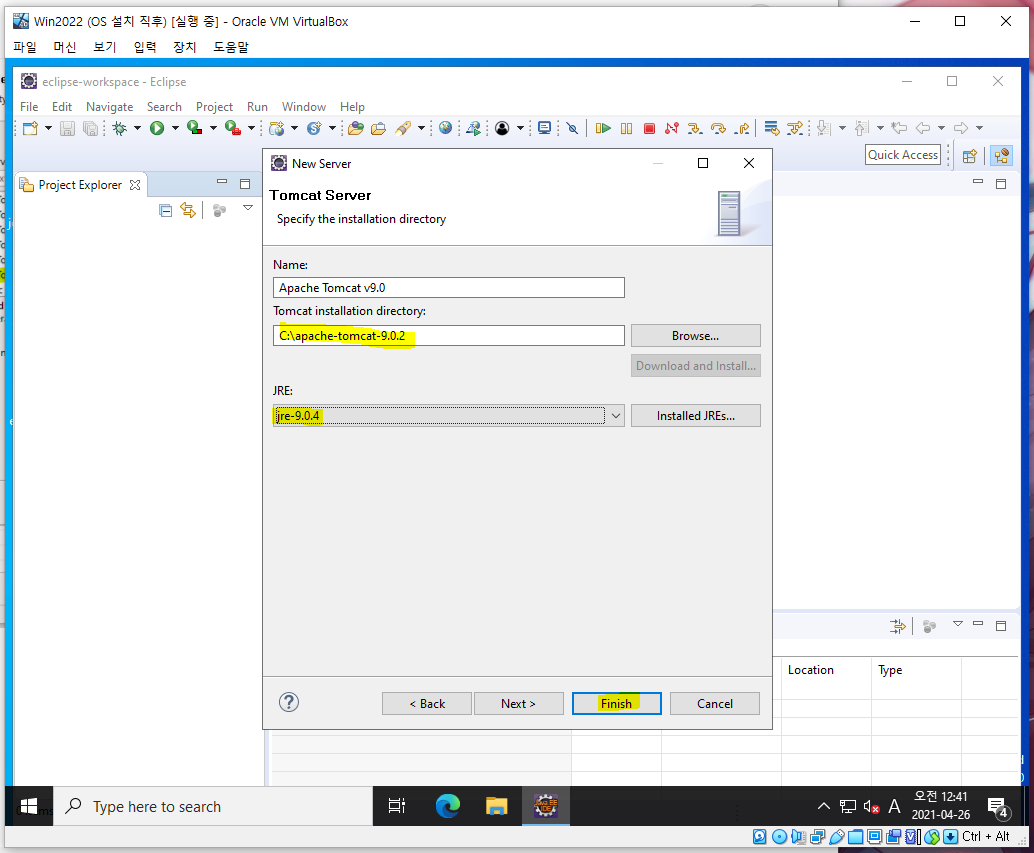
Task: Click the round profile icon in toolbar
Action: click(502, 128)
